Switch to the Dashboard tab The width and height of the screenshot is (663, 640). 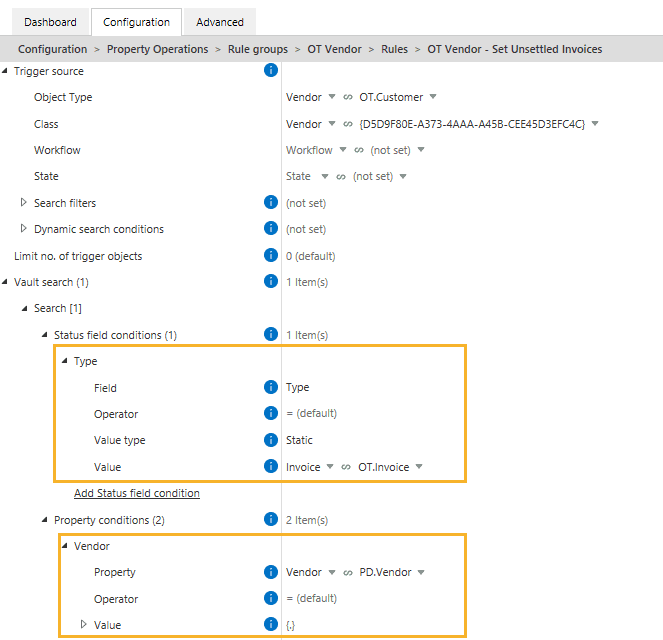[50, 22]
